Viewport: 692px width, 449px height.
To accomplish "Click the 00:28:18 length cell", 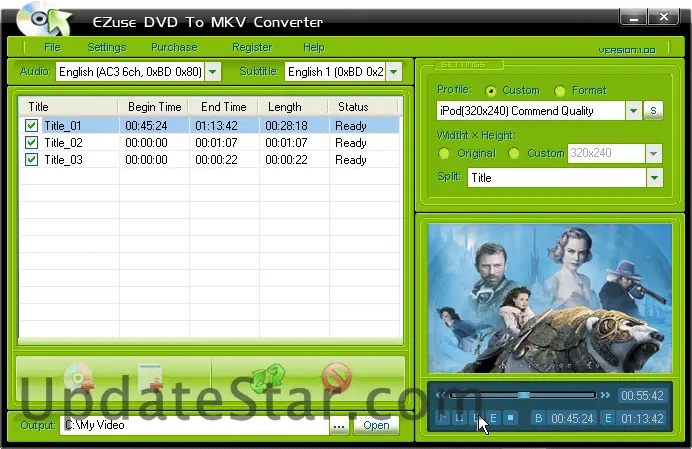I will pyautogui.click(x=294, y=125).
